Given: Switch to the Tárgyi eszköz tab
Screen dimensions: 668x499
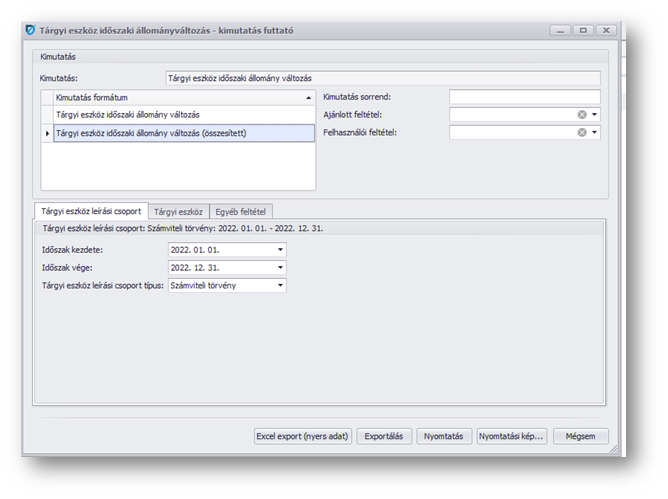Looking at the screenshot, I should tap(178, 212).
